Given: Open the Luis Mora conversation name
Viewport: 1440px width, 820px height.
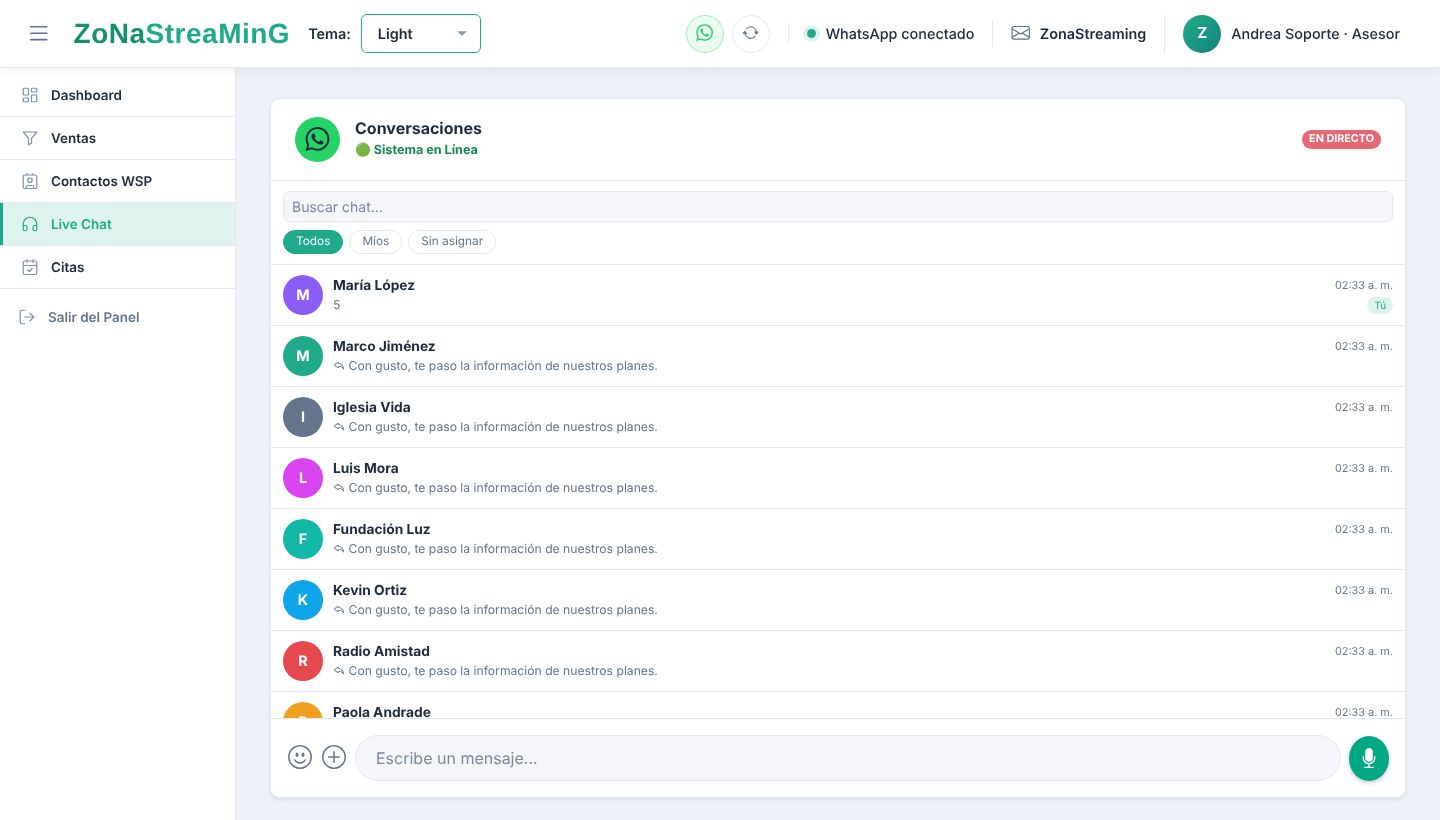Looking at the screenshot, I should [366, 468].
